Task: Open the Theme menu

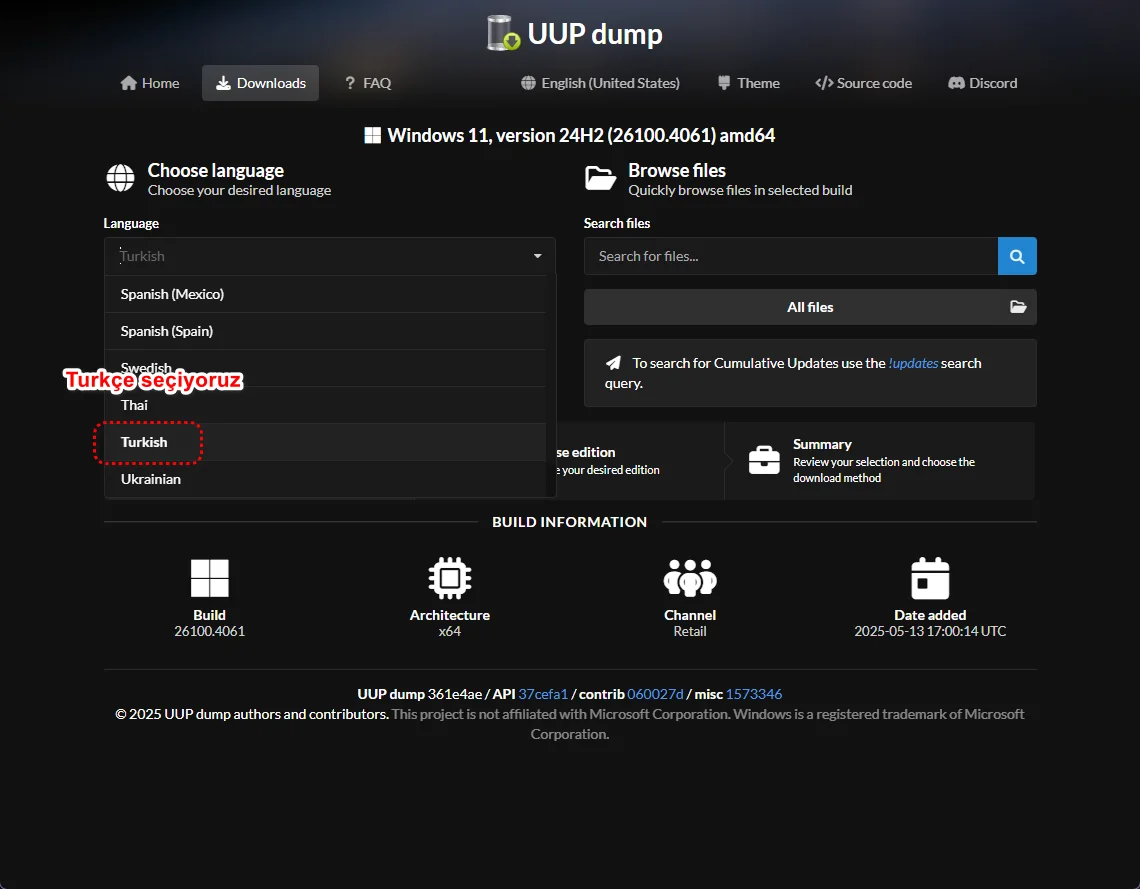Action: 749,83
